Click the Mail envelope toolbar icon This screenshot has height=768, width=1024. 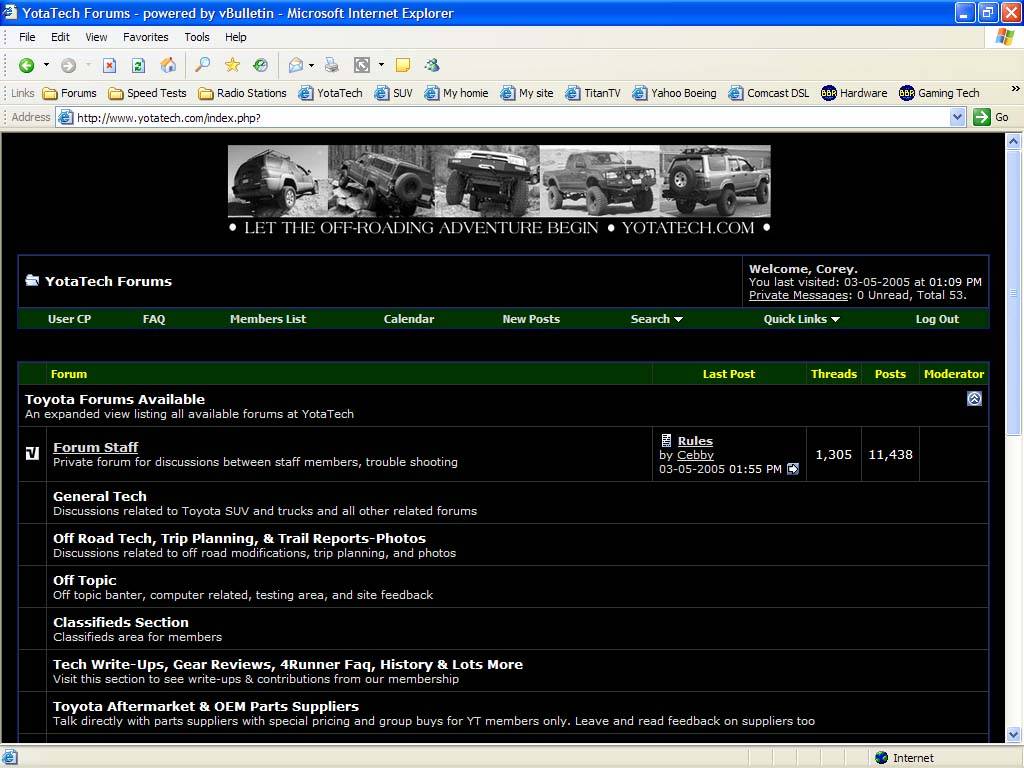tap(296, 65)
